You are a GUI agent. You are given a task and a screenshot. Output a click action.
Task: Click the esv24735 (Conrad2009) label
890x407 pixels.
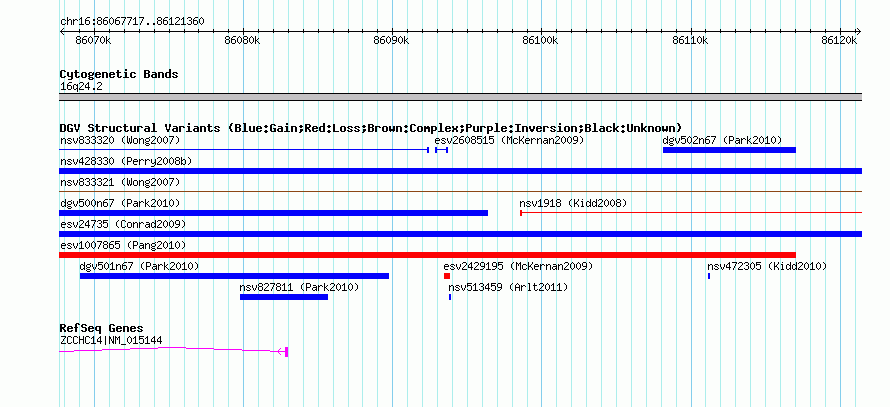click(x=123, y=224)
